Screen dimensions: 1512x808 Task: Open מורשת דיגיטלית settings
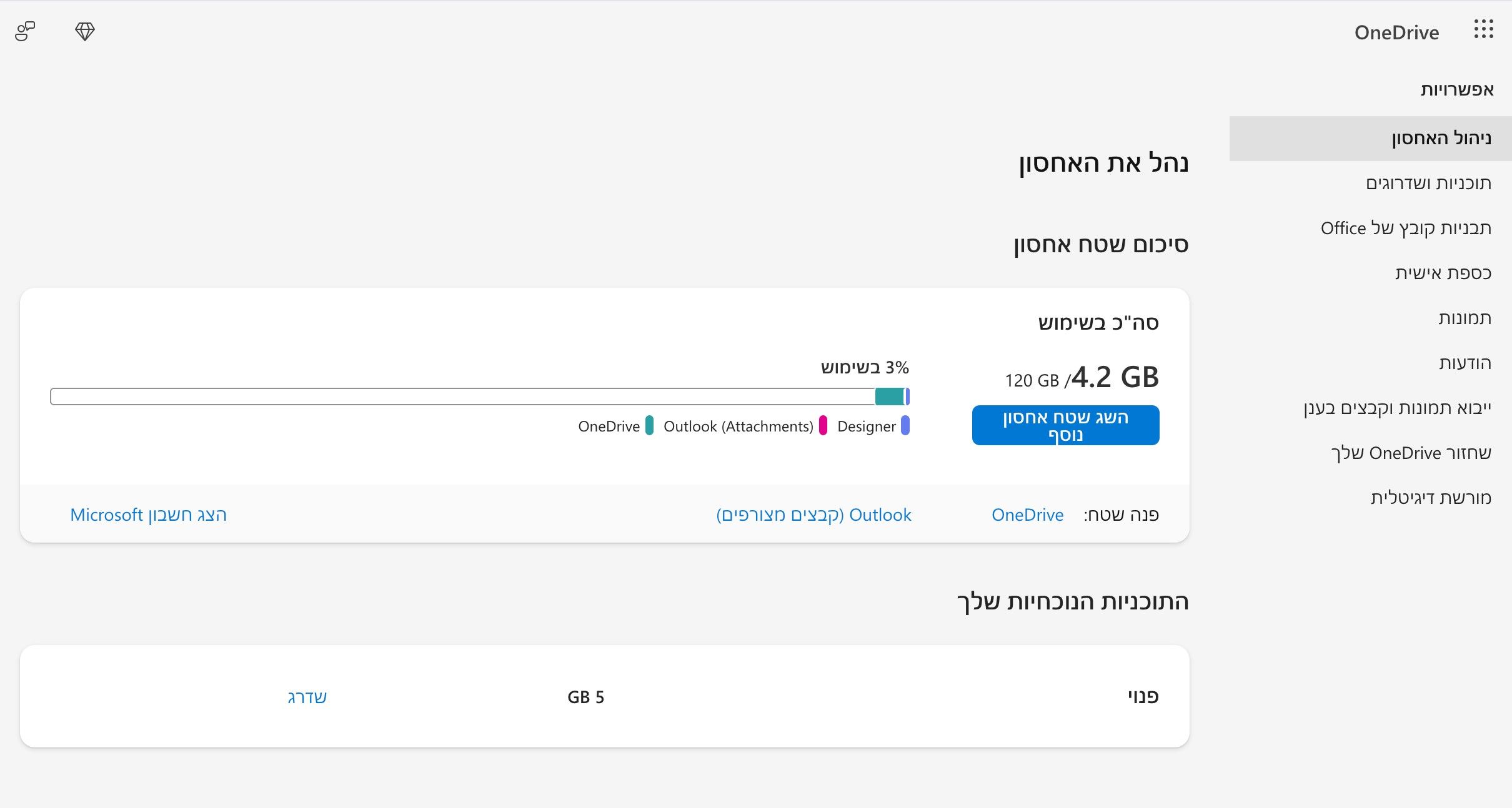coord(1431,498)
